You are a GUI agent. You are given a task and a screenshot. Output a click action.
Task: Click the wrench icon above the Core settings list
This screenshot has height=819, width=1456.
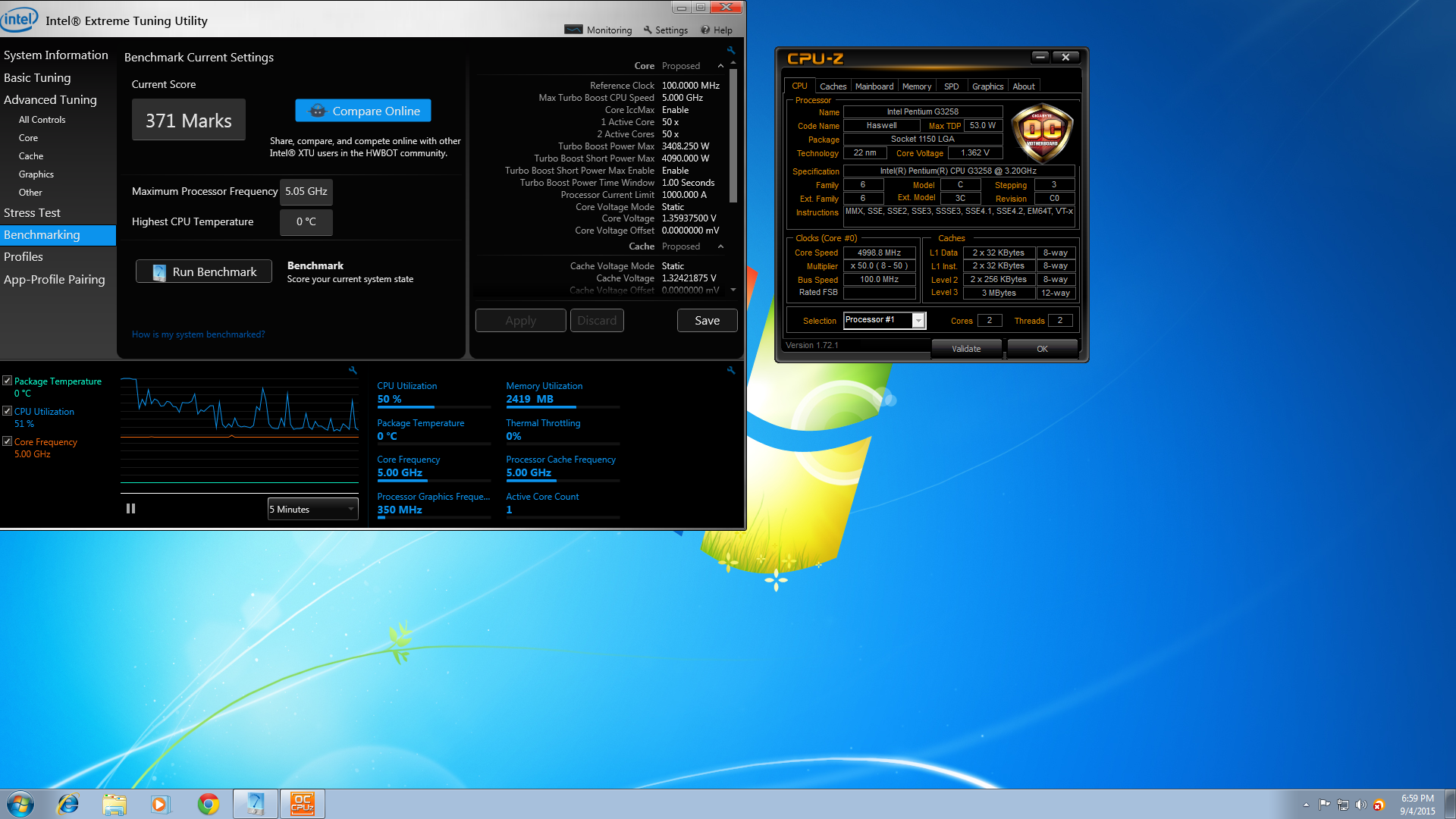coord(731,50)
